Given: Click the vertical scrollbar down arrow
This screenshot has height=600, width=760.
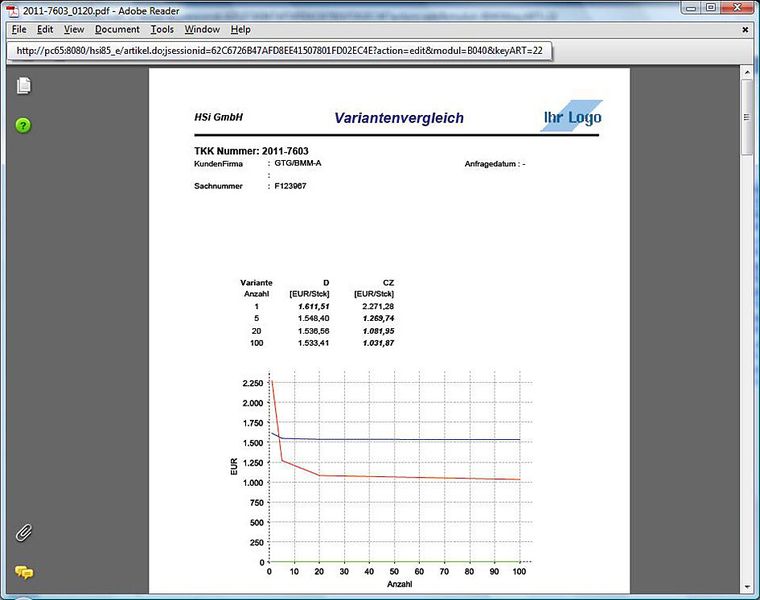Looking at the screenshot, I should (747, 587).
